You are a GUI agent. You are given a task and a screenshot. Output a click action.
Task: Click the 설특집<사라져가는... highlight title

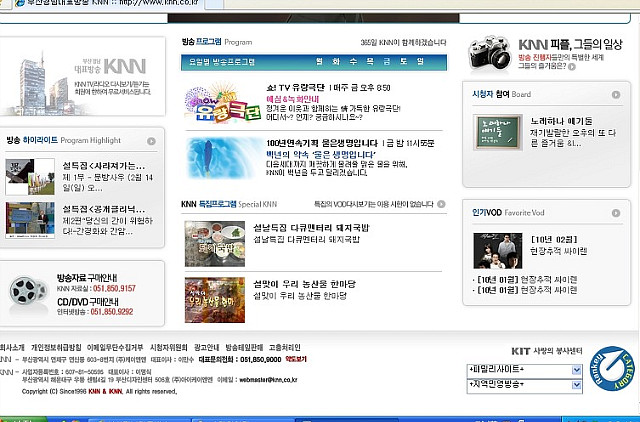[x=104, y=166]
